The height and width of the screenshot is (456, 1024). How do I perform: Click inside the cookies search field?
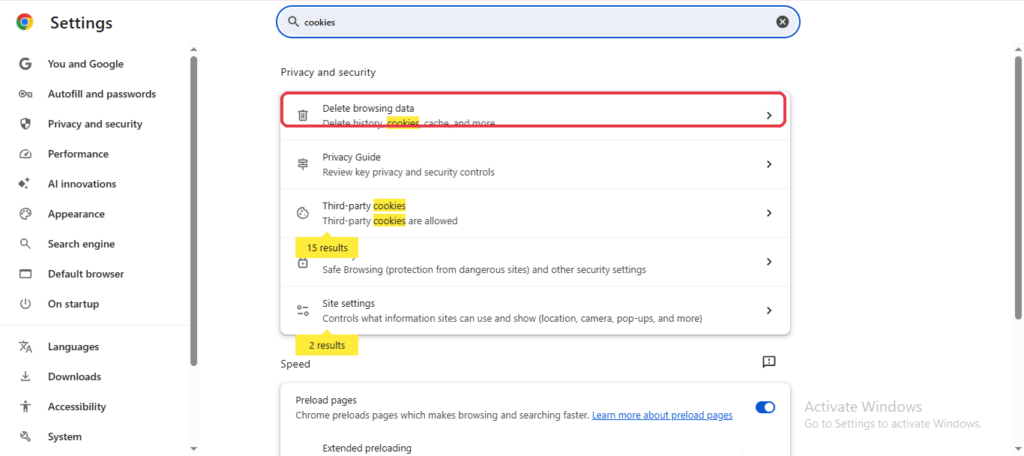[538, 22]
